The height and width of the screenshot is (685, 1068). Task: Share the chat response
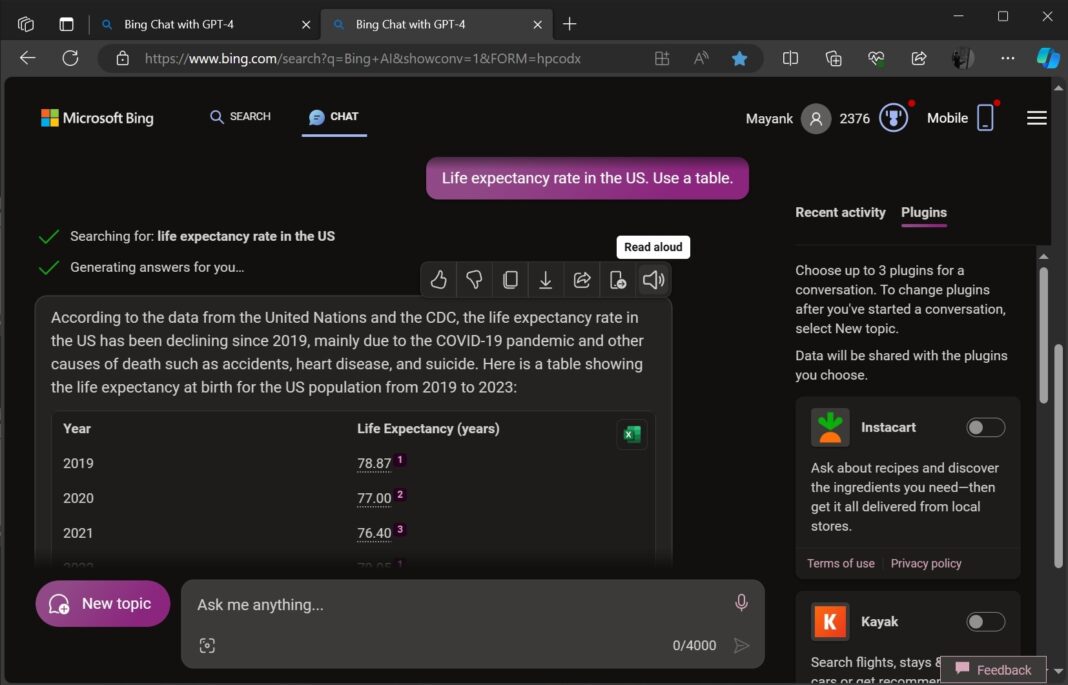pyautogui.click(x=582, y=280)
